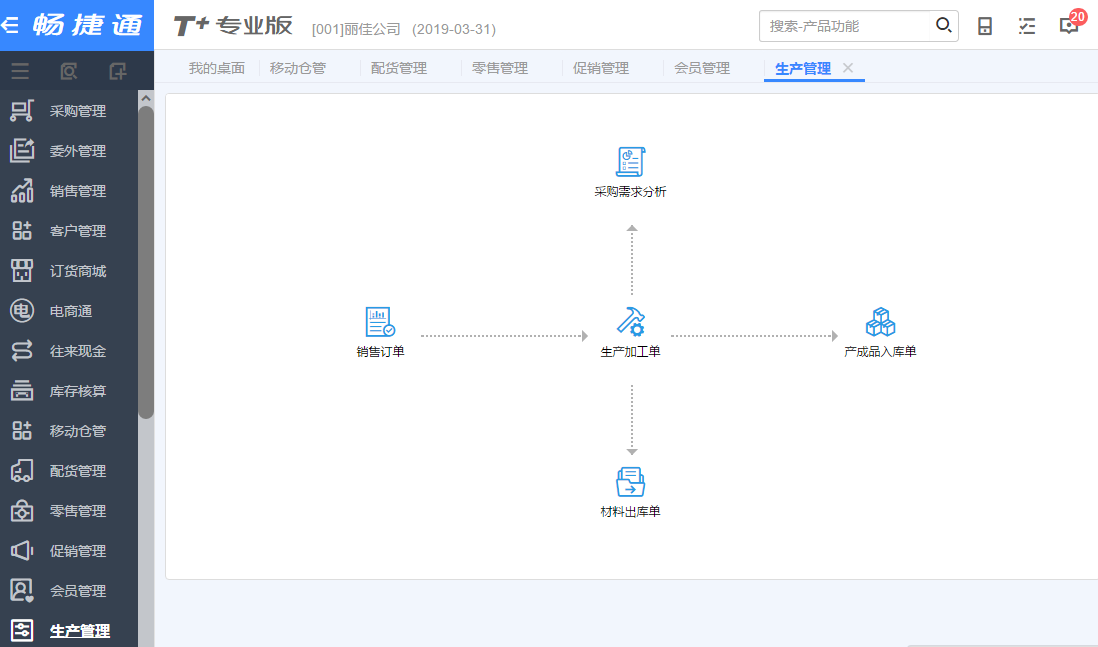Open 生产管理 sidebar menu label
Viewport: 1098px width, 647px height.
(x=80, y=630)
